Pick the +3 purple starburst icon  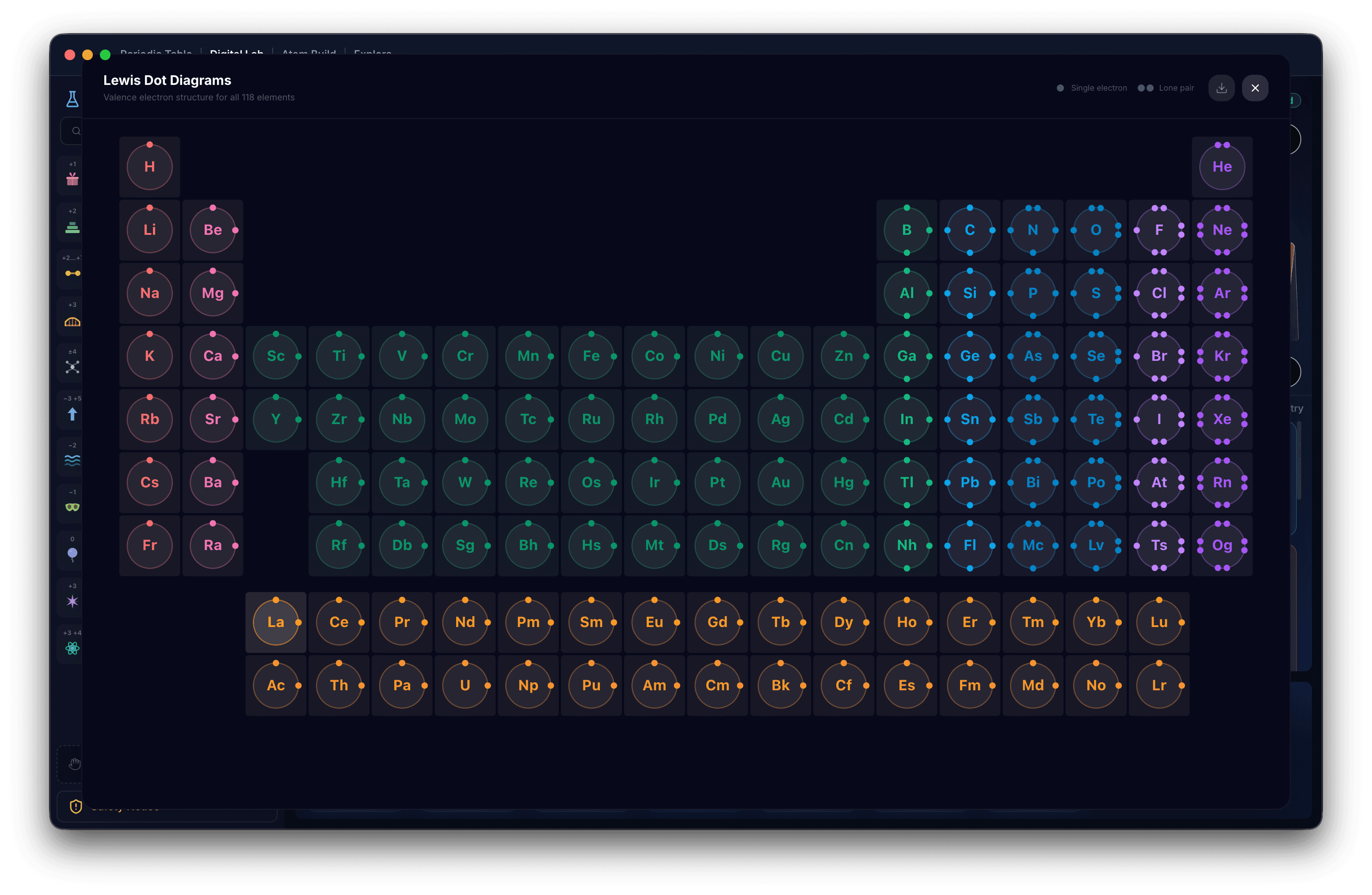coord(72,601)
